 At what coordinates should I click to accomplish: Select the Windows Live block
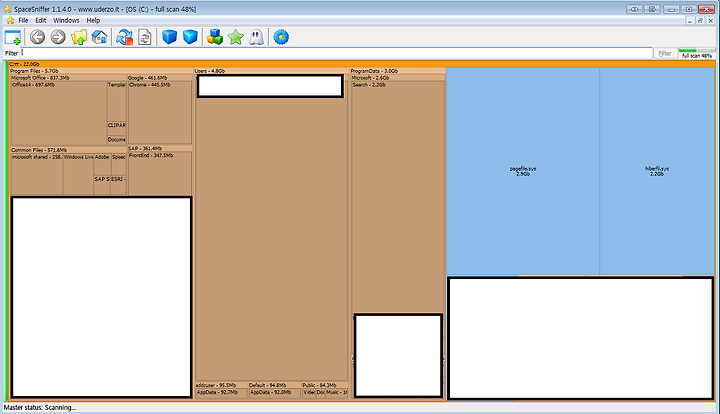[78, 174]
